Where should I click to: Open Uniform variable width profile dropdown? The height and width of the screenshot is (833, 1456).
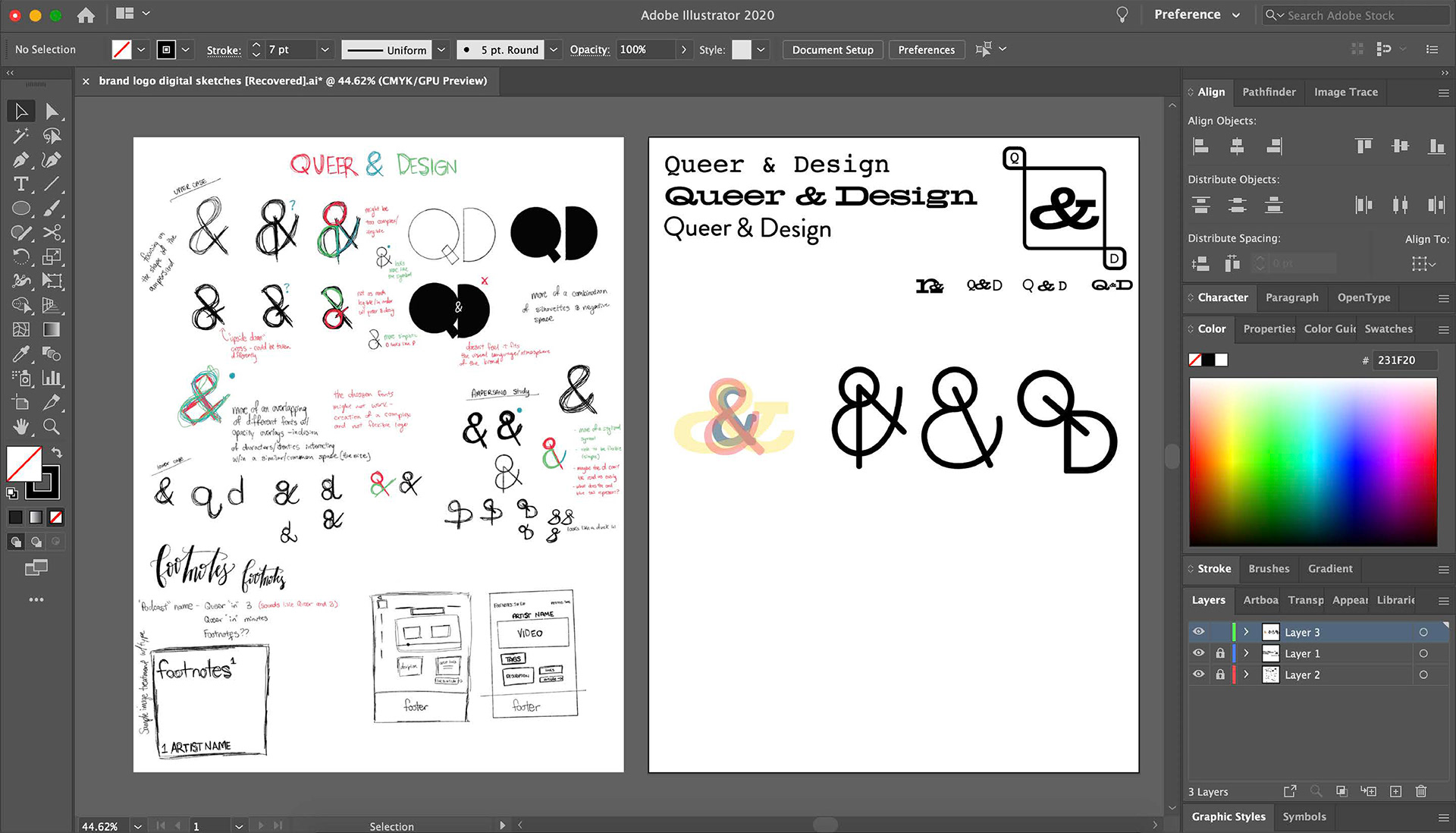[441, 50]
